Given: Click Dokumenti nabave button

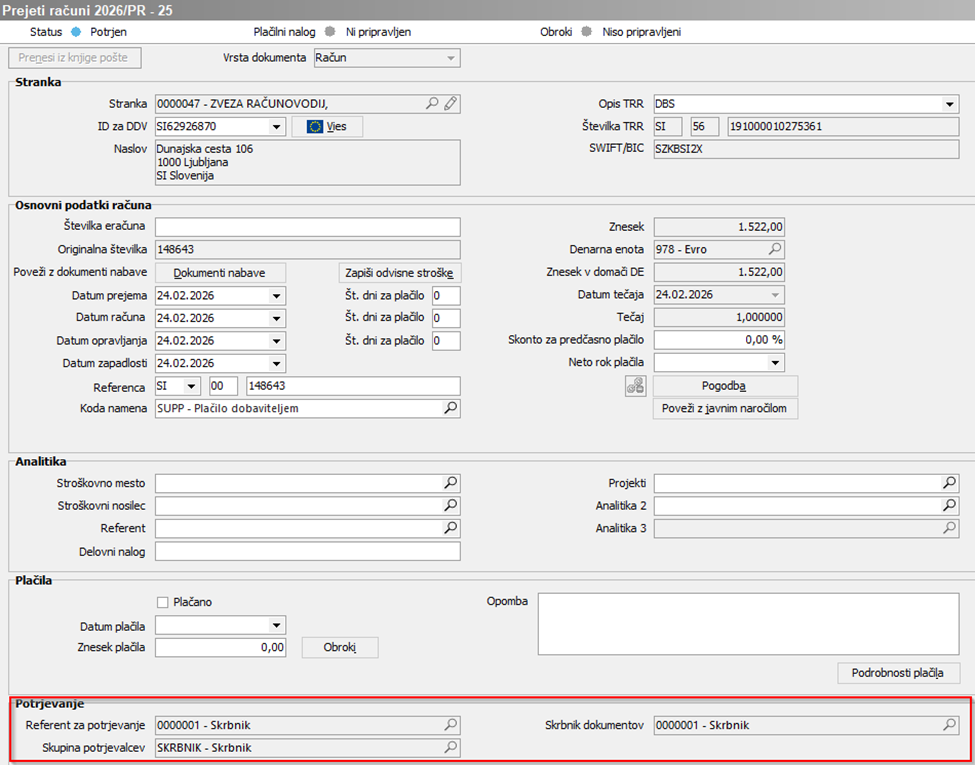Looking at the screenshot, I should coord(220,272).
